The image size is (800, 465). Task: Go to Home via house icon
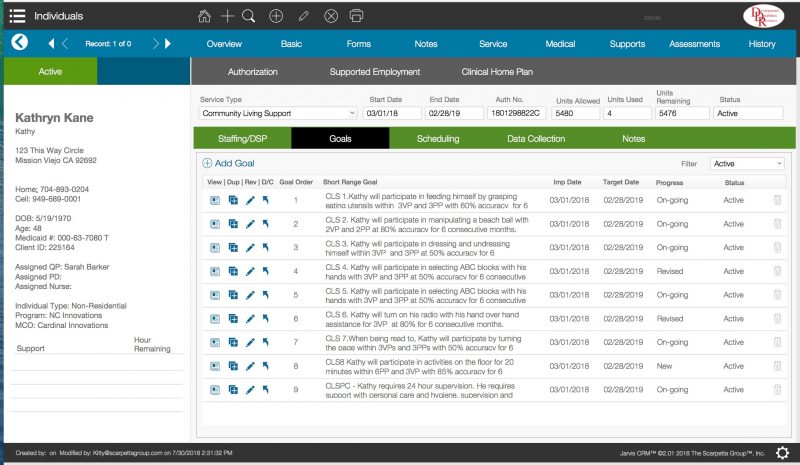point(204,16)
